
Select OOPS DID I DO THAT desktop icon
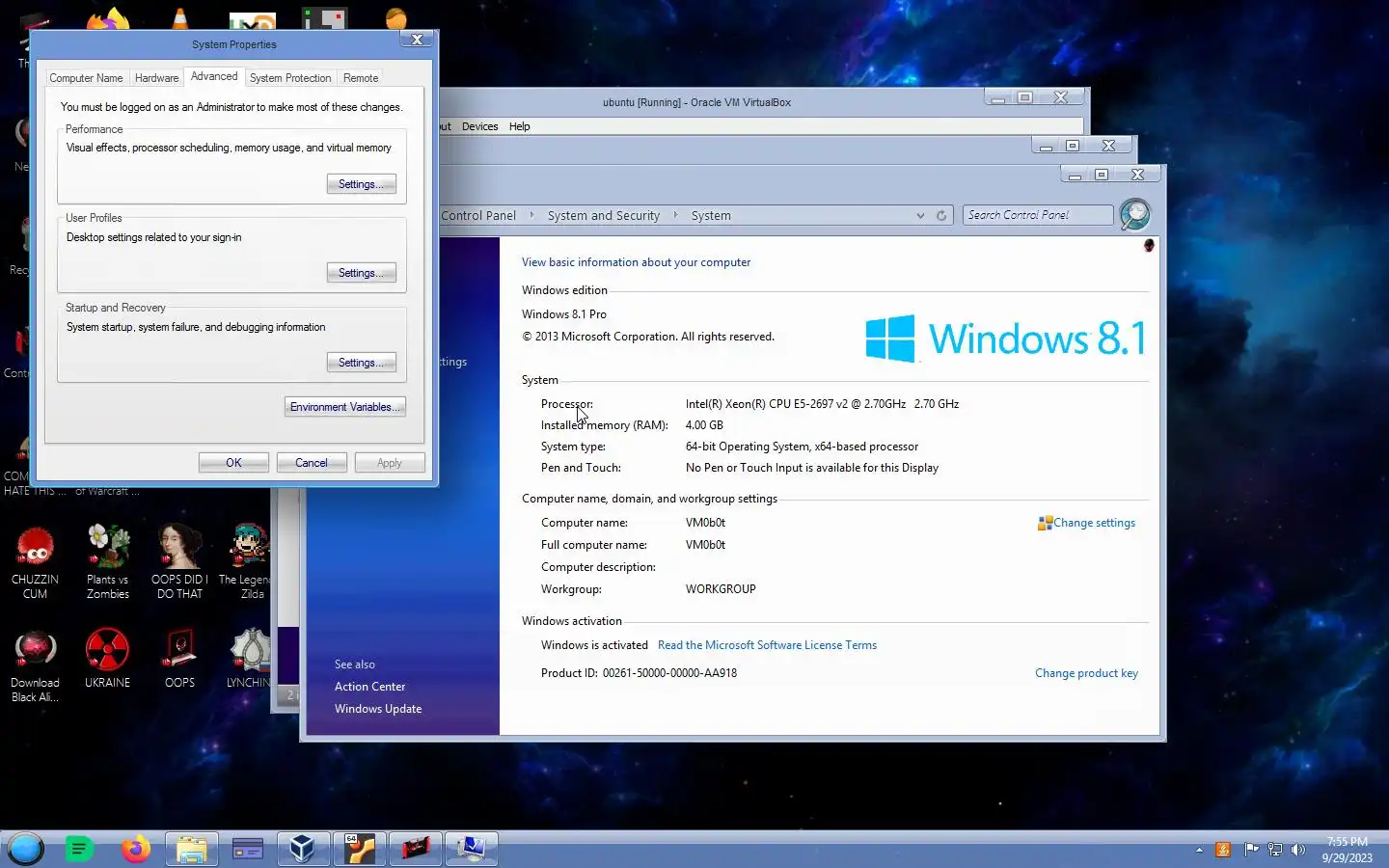coord(179,561)
